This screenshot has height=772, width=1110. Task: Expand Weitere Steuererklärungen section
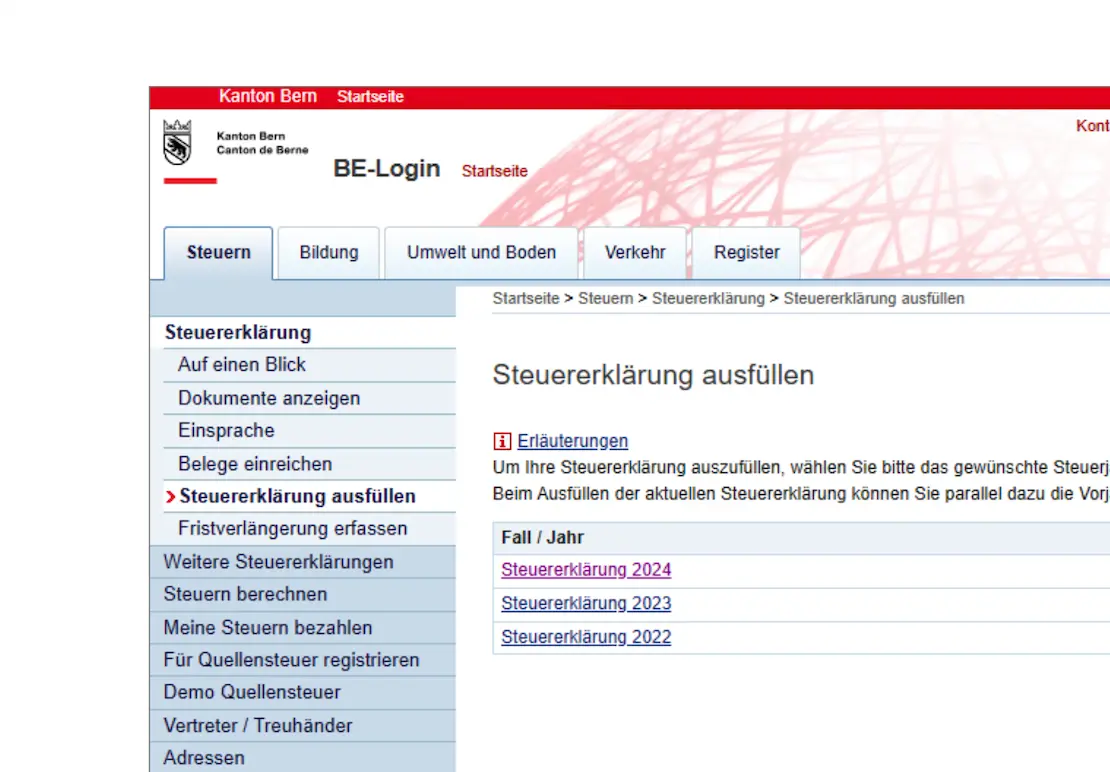click(278, 562)
